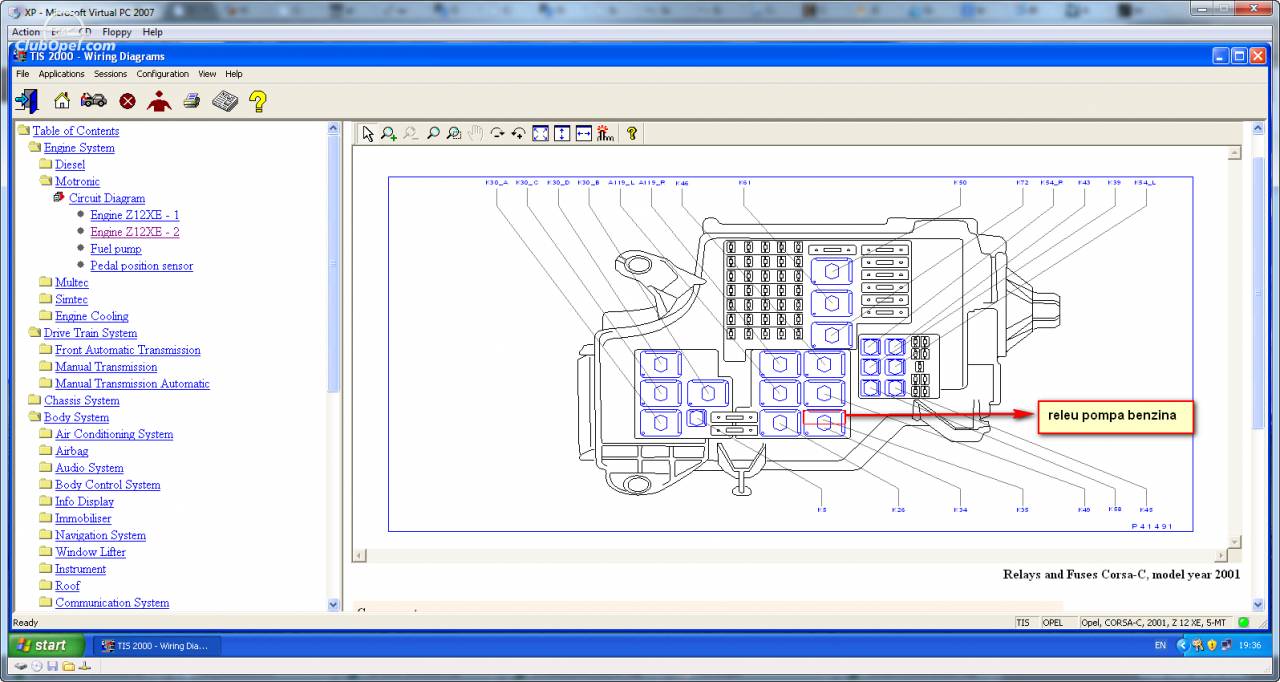Click the 19:36 taskbar clock

[1250, 645]
